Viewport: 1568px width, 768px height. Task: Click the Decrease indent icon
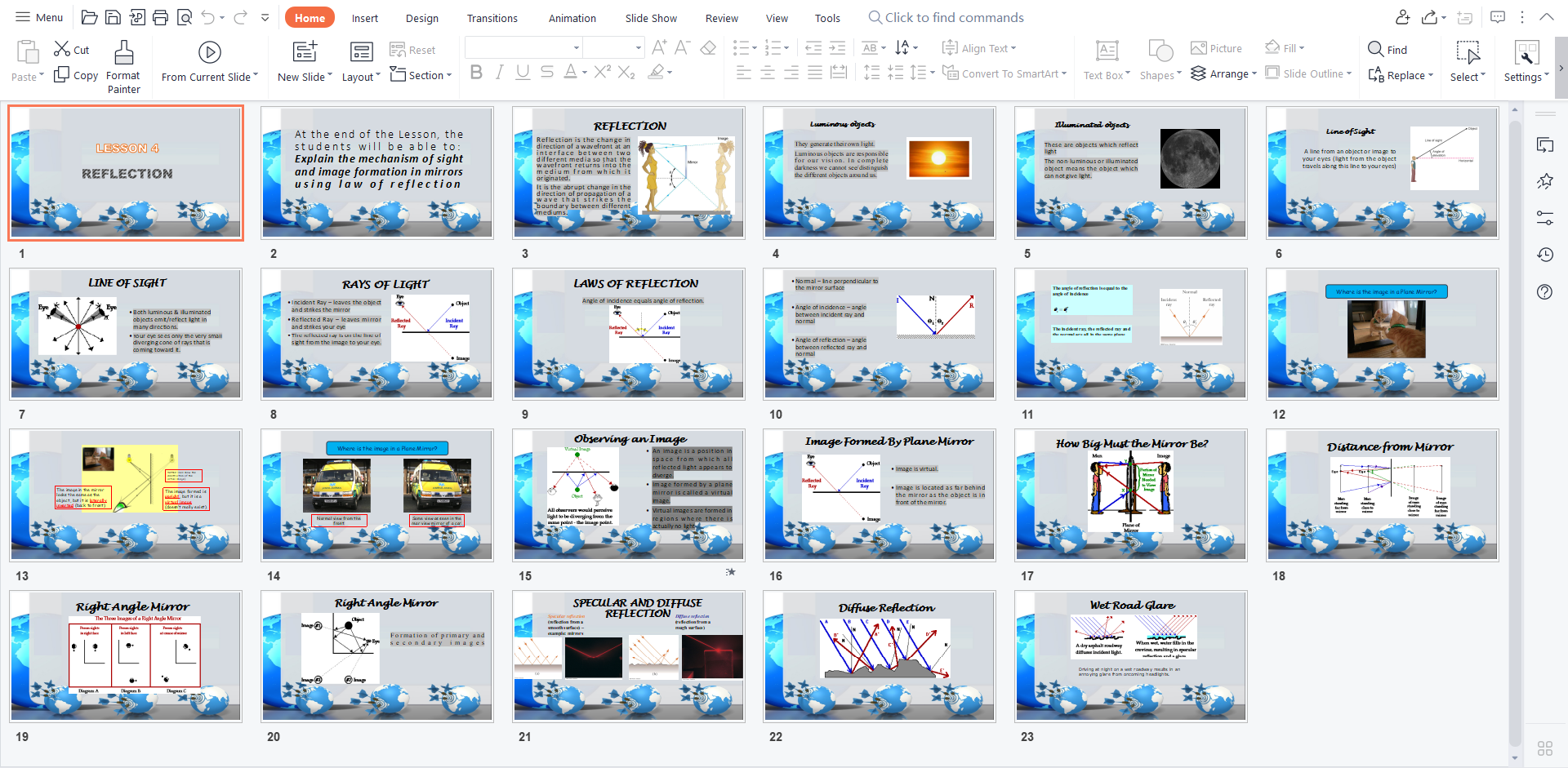click(x=813, y=47)
